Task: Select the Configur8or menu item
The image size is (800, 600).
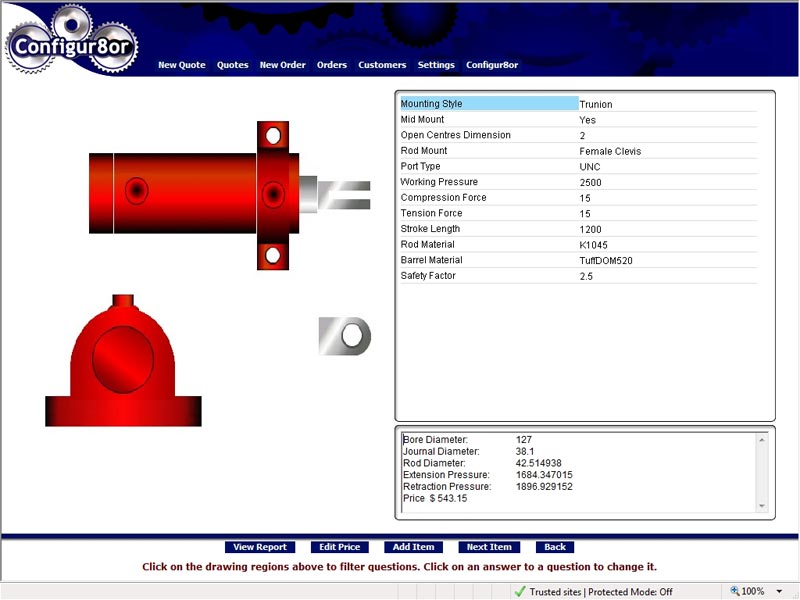Action: [x=492, y=65]
